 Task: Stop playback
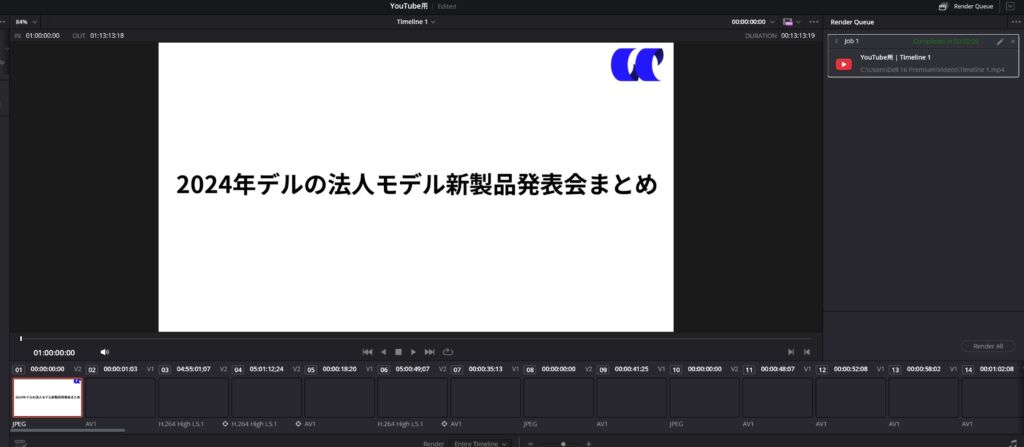click(398, 352)
